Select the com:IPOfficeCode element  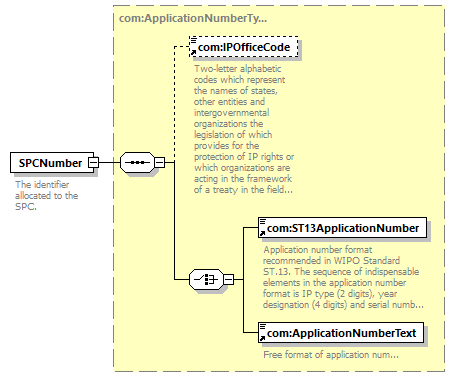point(244,47)
